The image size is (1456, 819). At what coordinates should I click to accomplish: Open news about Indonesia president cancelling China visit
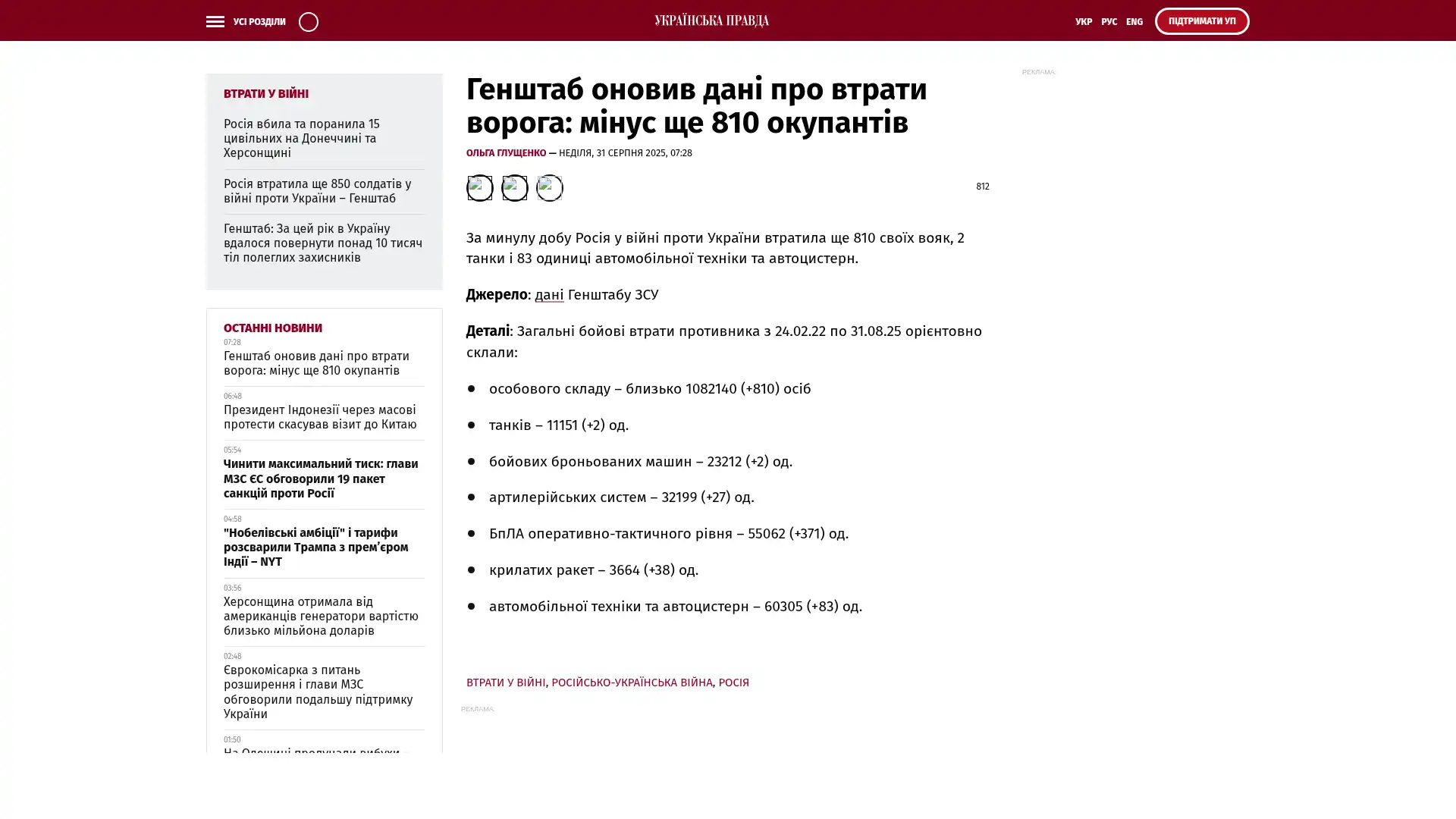pos(319,417)
